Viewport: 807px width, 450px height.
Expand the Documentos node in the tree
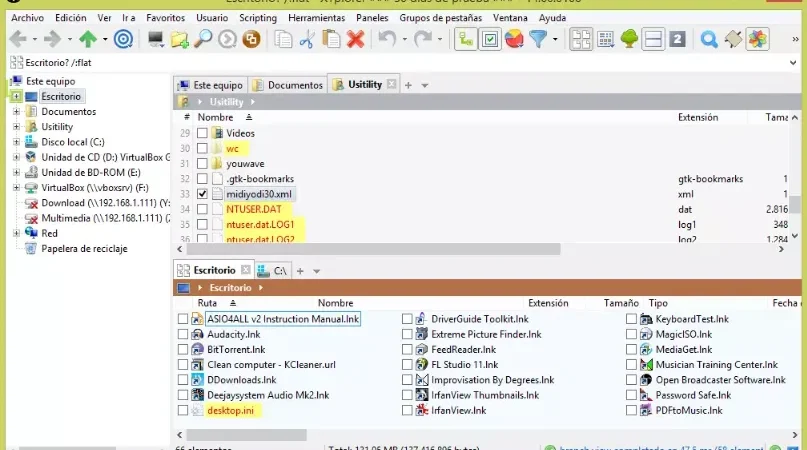(16, 111)
